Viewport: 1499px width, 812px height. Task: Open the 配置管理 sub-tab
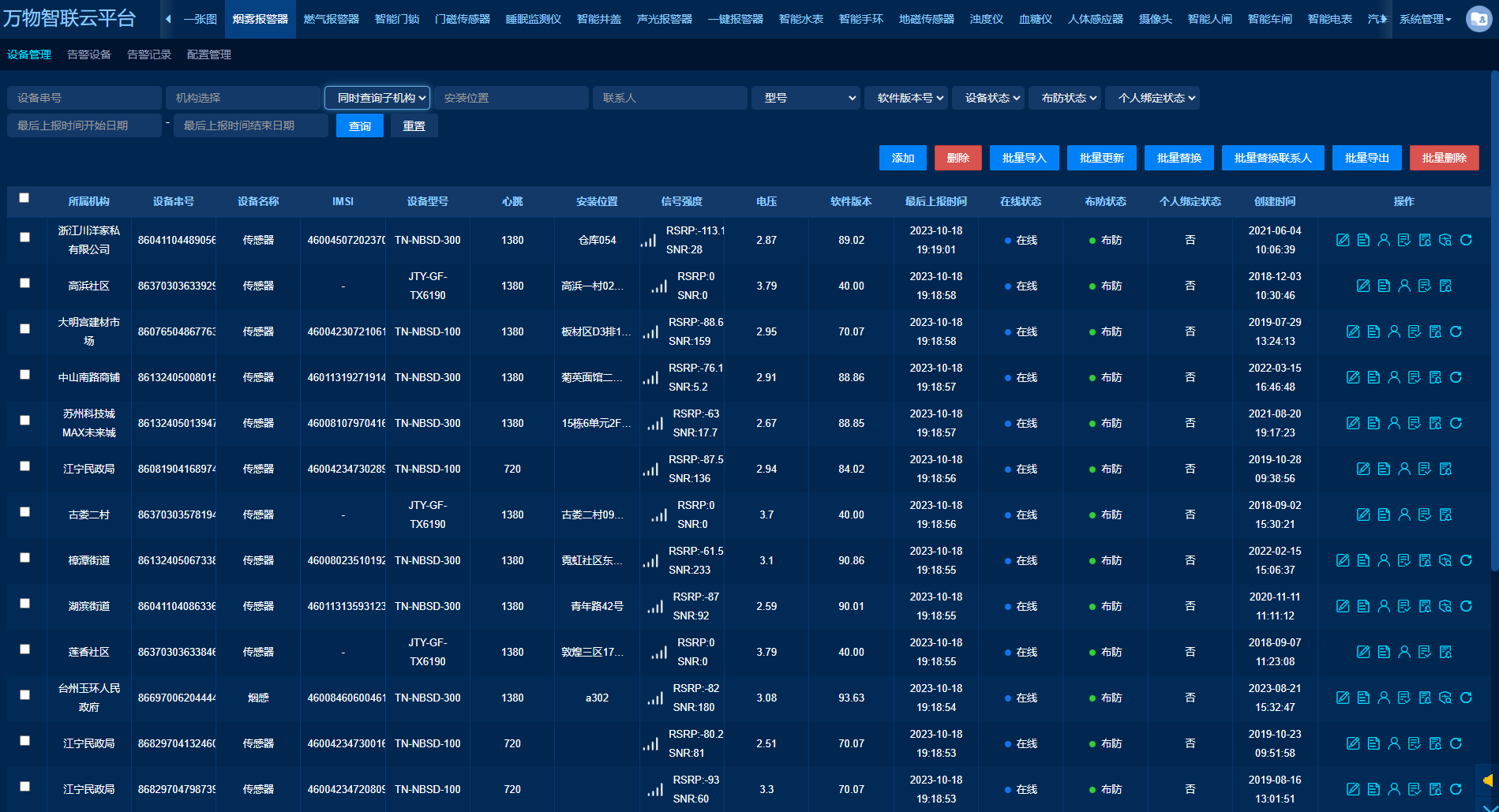(209, 54)
